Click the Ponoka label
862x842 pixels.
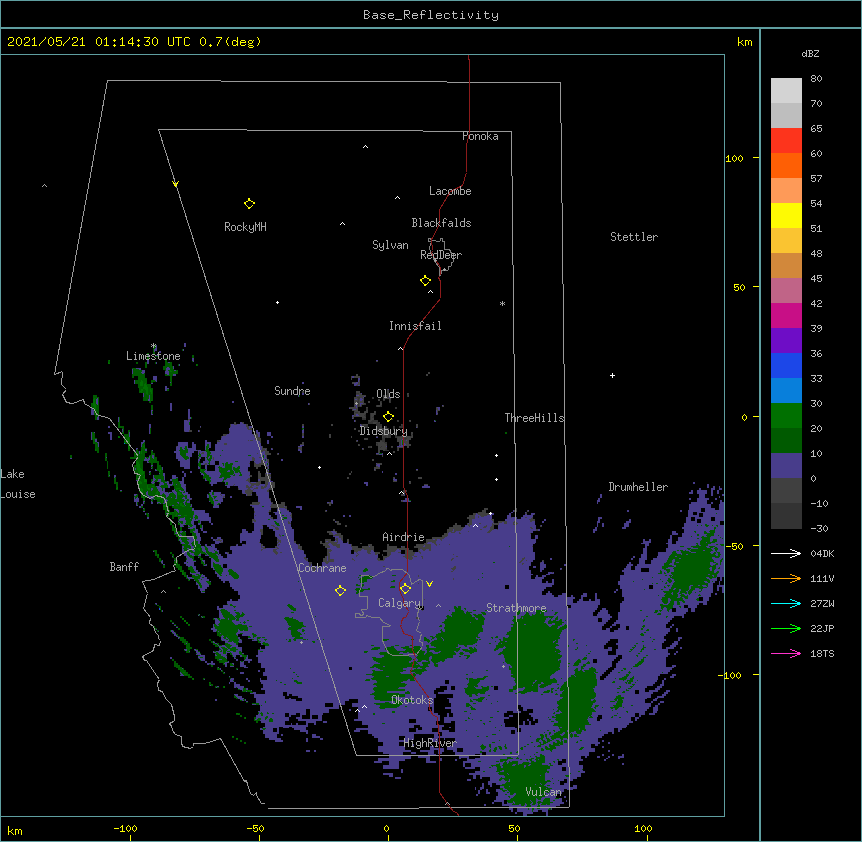[x=480, y=136]
